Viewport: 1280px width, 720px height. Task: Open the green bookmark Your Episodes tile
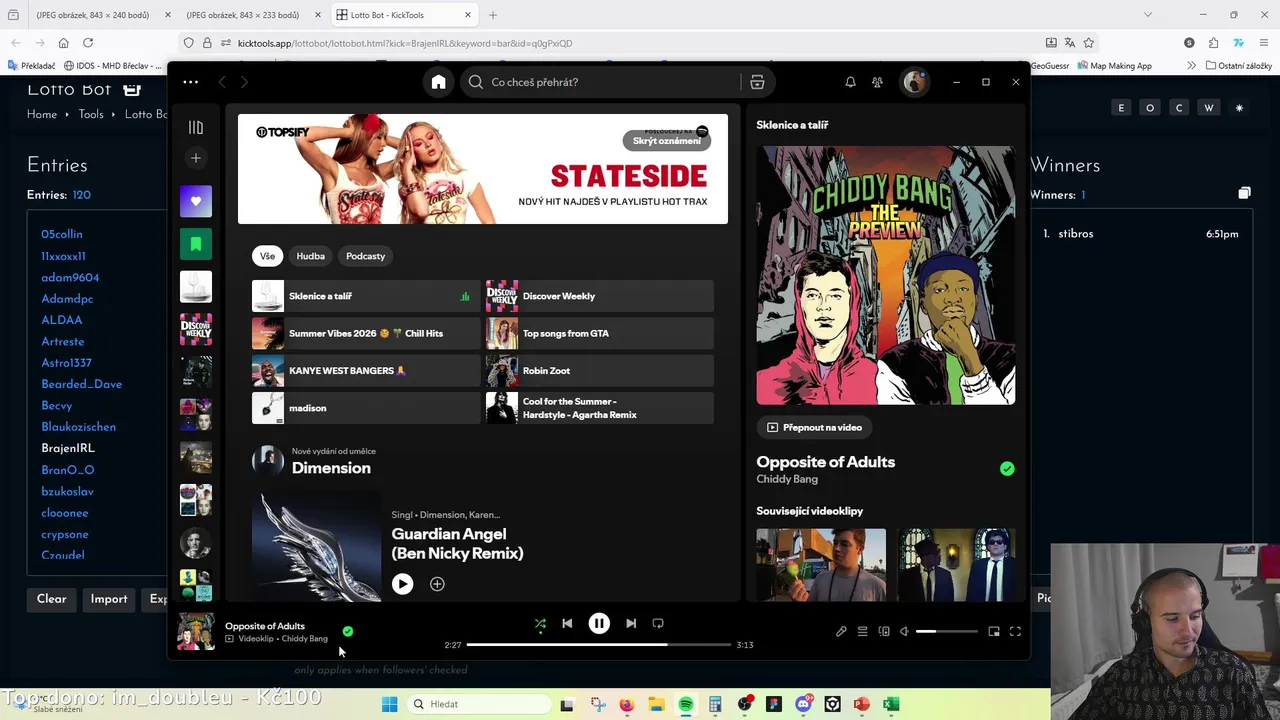coord(196,244)
